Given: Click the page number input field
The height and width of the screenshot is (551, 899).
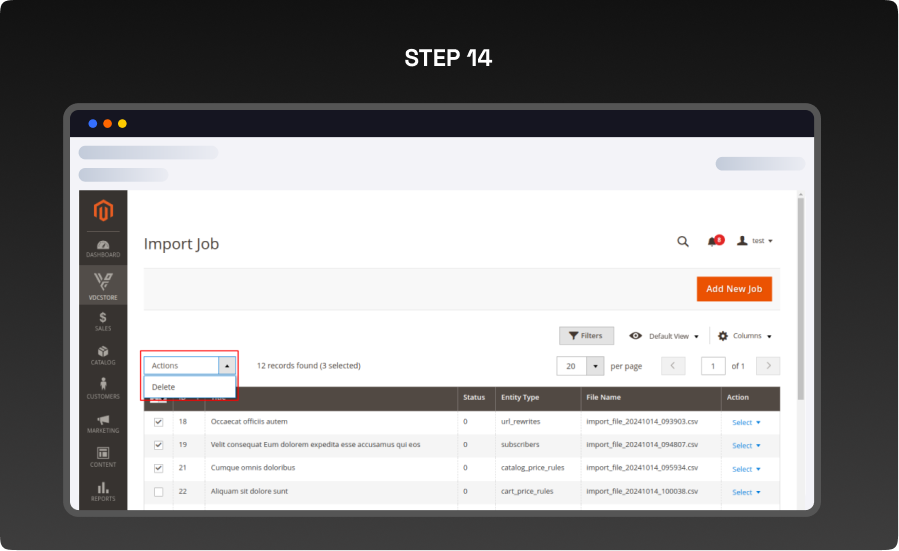Looking at the screenshot, I should (713, 366).
